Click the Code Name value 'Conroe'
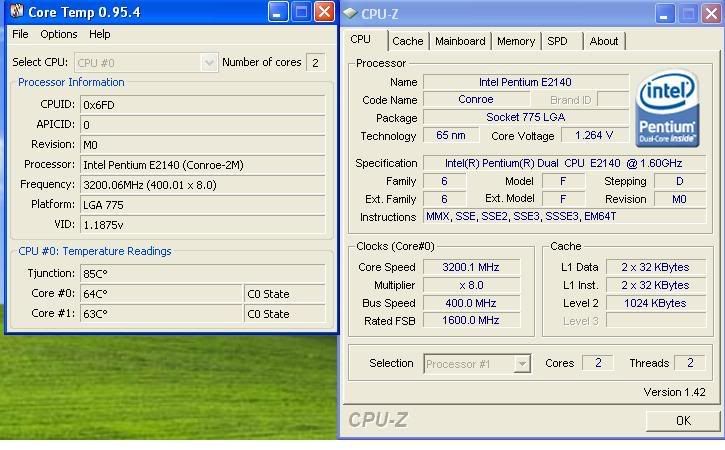 click(476, 99)
